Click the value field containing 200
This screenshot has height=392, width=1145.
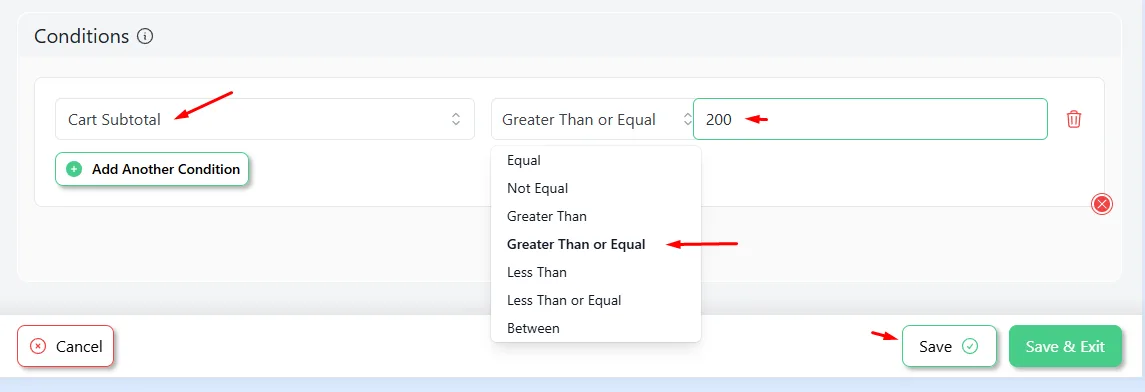point(870,119)
